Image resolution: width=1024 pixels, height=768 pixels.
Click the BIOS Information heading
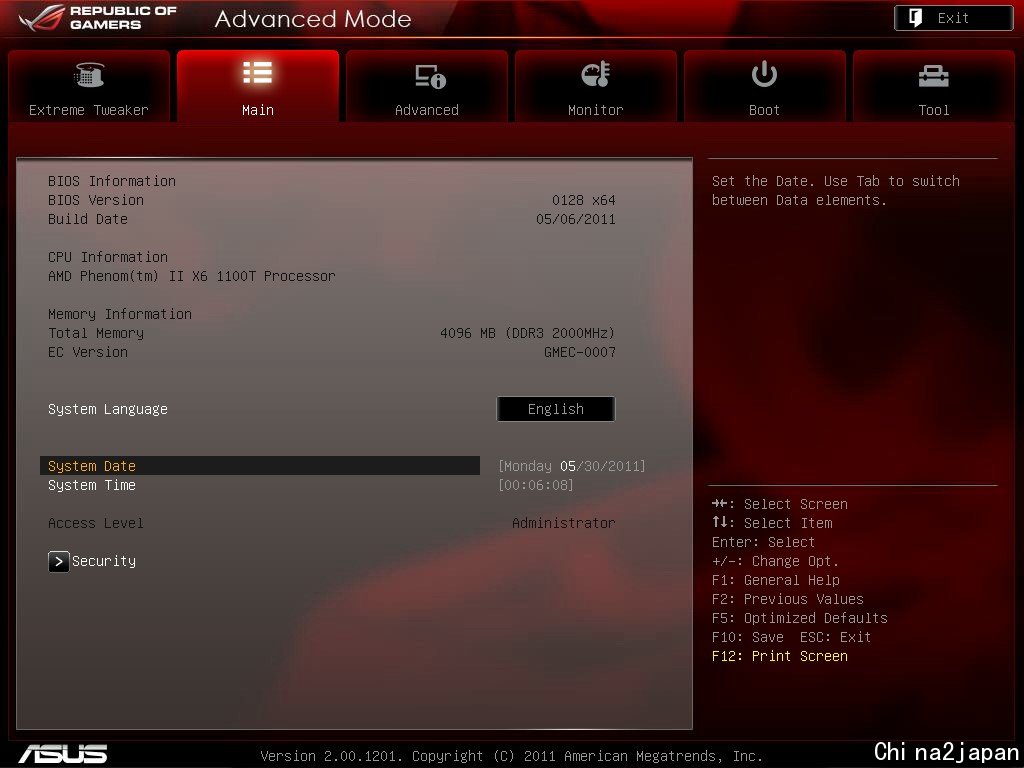coord(112,181)
